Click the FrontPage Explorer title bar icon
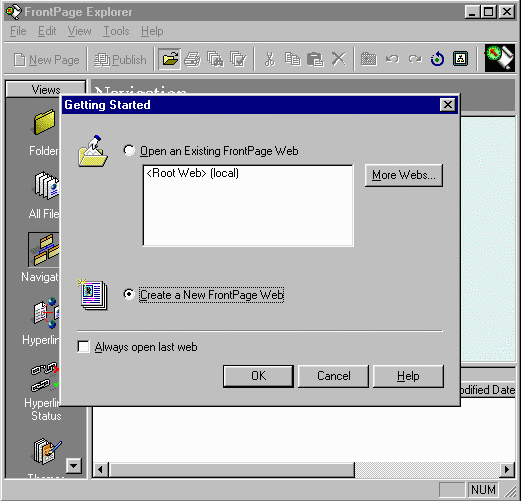Image resolution: width=521 pixels, height=501 pixels. tap(14, 12)
